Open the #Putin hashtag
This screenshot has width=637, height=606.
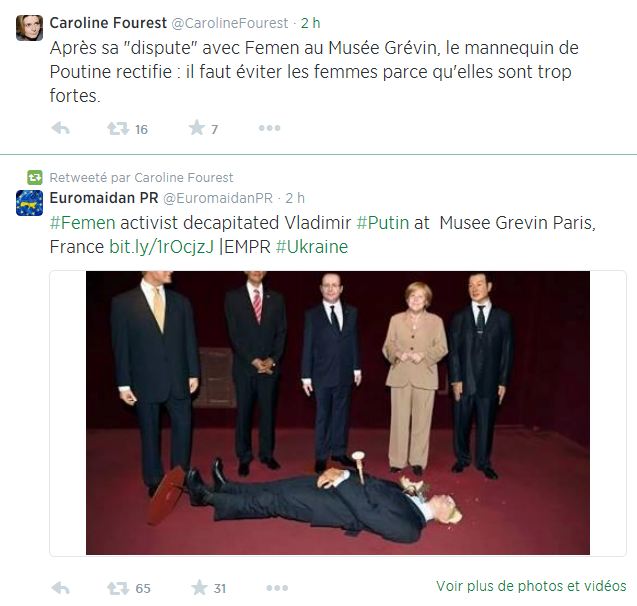(x=383, y=223)
